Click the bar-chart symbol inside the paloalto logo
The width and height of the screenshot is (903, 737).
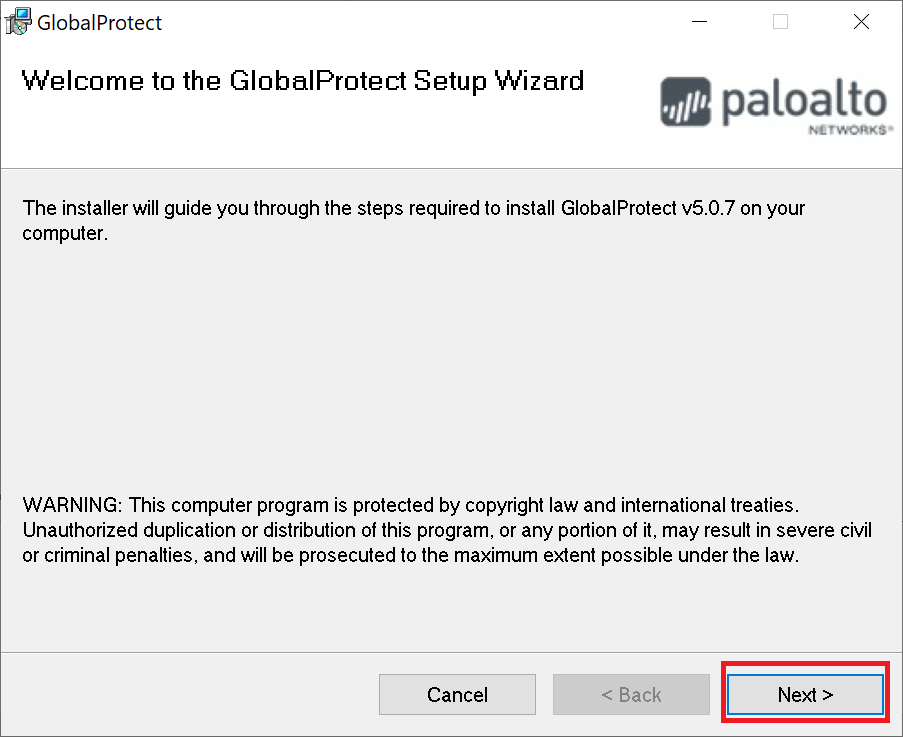(x=685, y=103)
